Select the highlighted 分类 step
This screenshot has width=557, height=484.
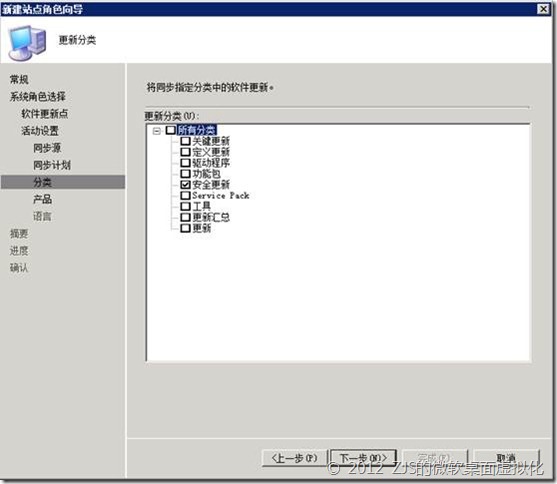(63, 182)
